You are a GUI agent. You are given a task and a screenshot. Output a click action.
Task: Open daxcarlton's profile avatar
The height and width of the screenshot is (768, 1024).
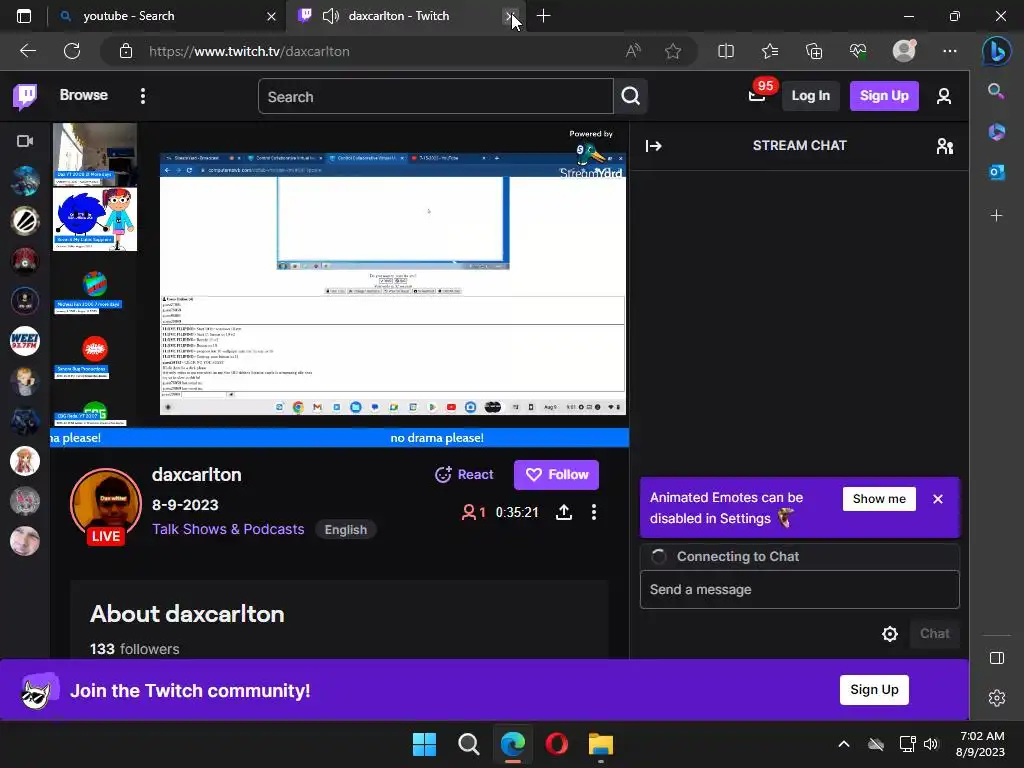tap(106, 503)
